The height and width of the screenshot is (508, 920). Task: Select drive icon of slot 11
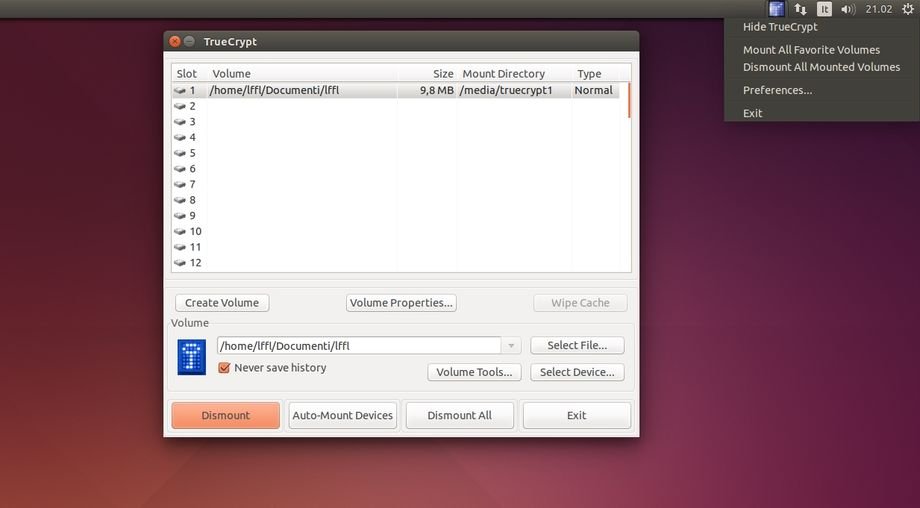click(x=180, y=247)
